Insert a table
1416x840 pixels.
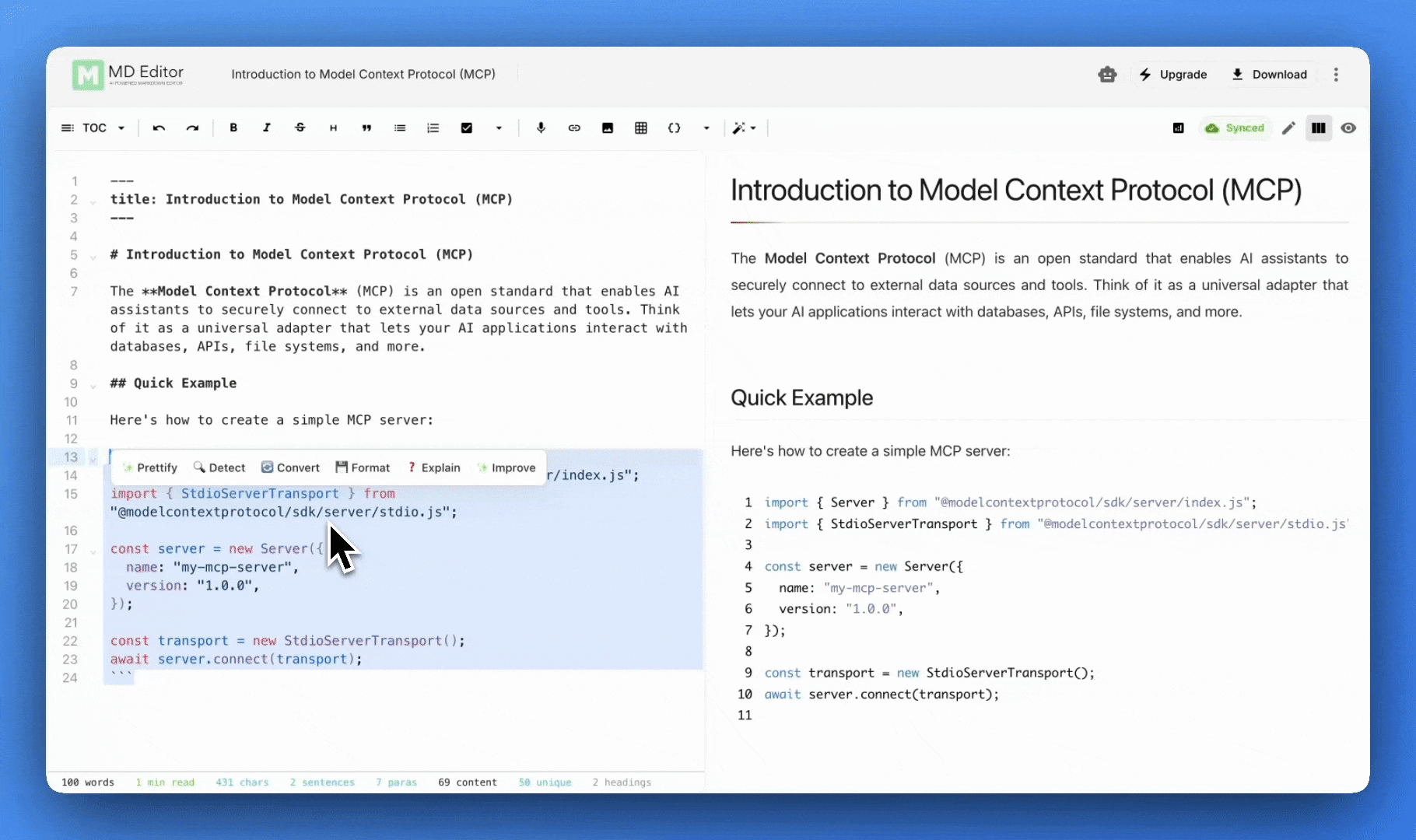pos(641,128)
